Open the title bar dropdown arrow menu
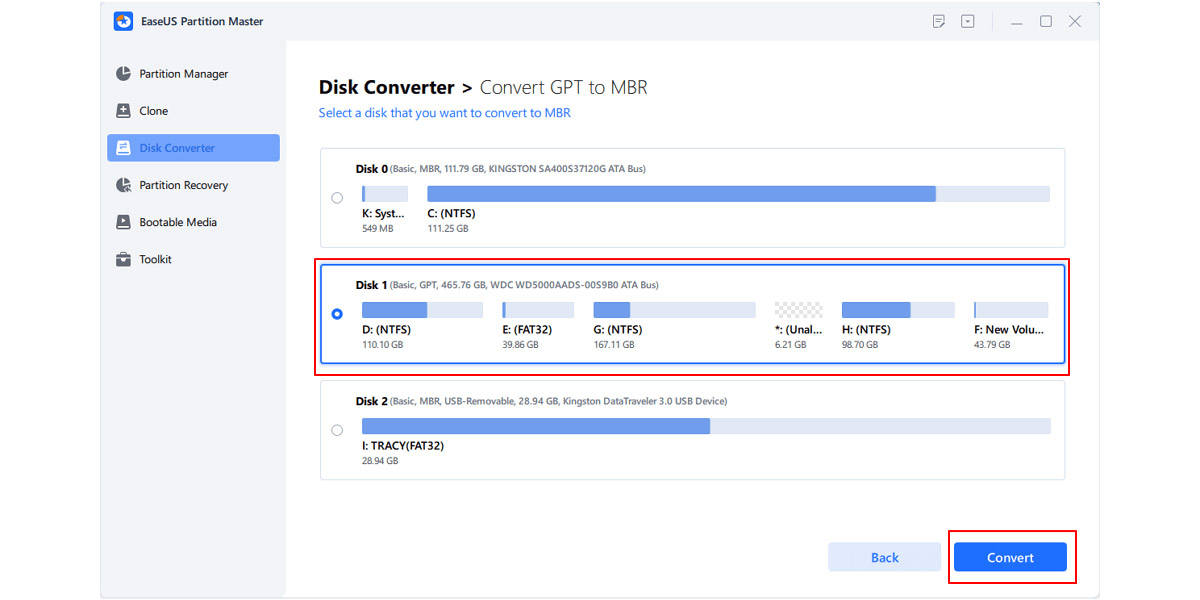 click(968, 21)
